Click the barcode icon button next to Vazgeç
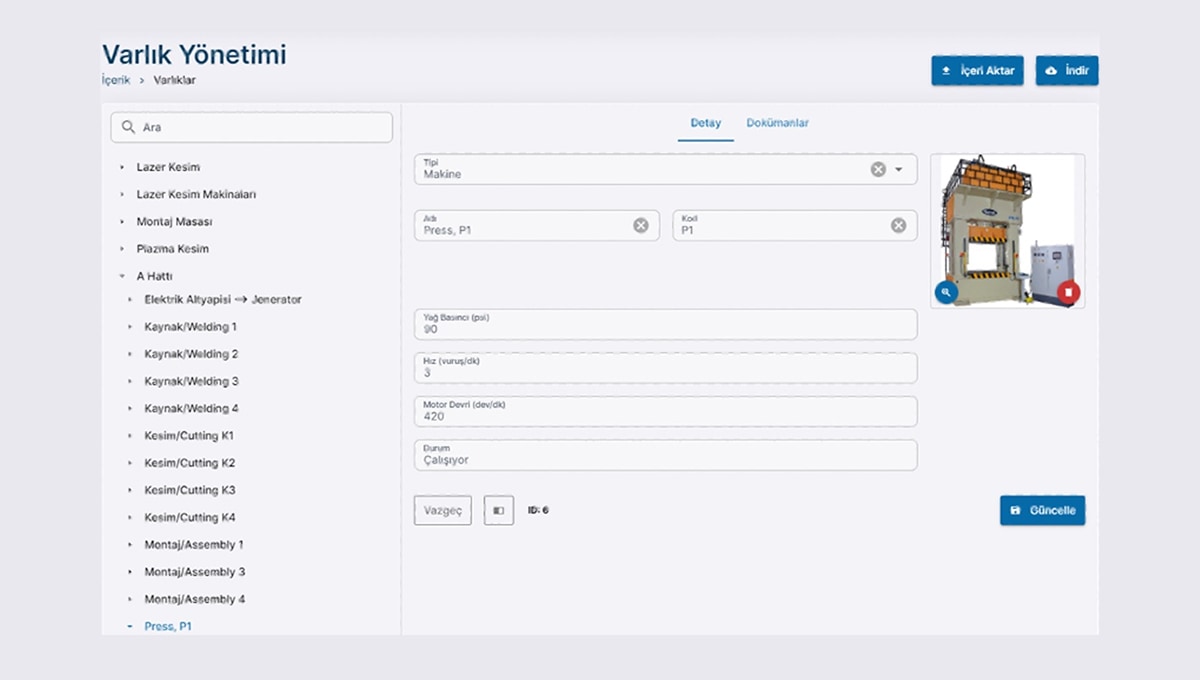This screenshot has height=680, width=1200. pyautogui.click(x=499, y=510)
